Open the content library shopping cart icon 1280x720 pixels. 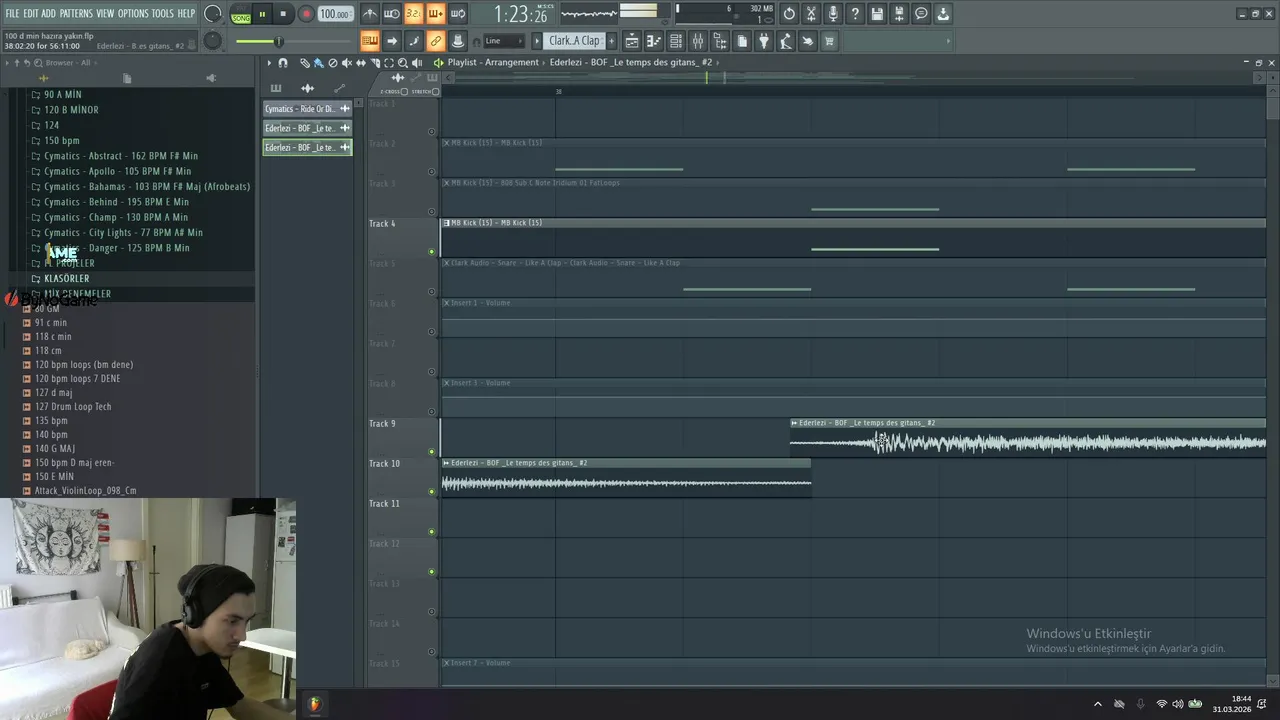point(830,41)
